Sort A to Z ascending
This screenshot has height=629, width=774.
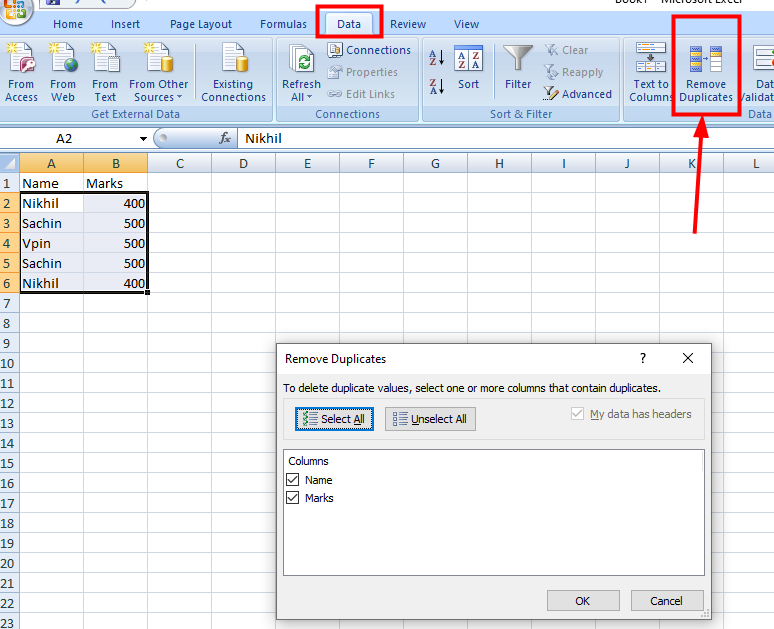click(436, 58)
